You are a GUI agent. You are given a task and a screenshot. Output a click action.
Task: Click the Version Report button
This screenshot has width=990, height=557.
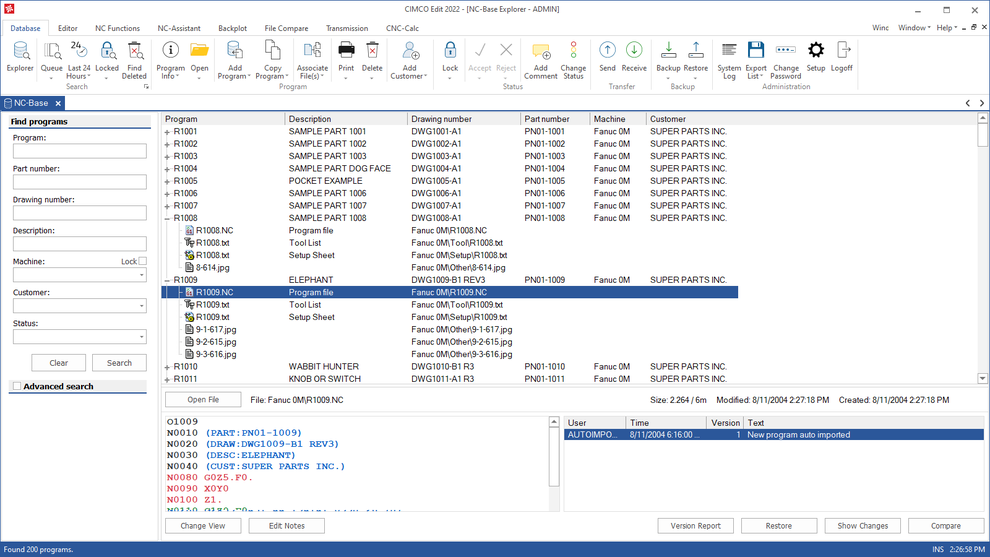[695, 526]
